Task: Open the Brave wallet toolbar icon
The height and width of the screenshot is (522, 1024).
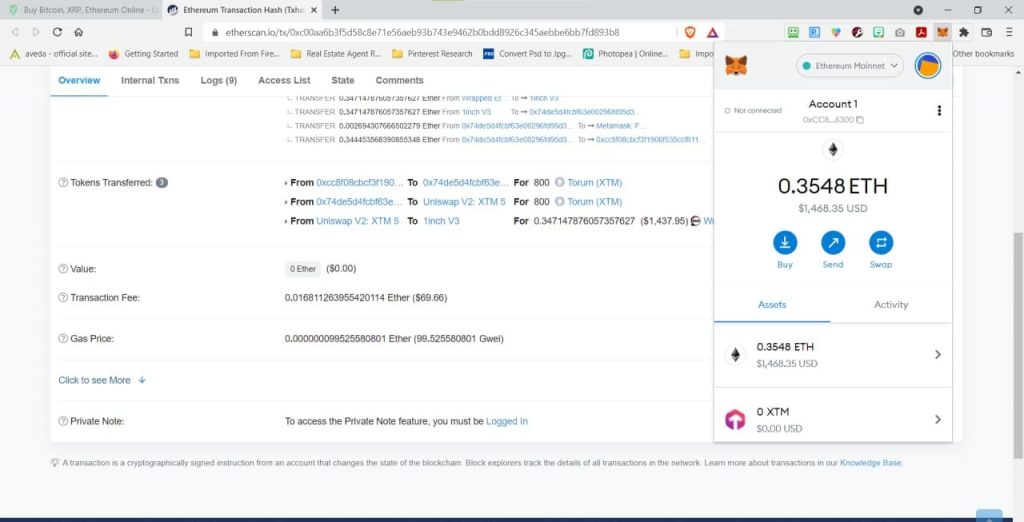Action: tap(987, 31)
